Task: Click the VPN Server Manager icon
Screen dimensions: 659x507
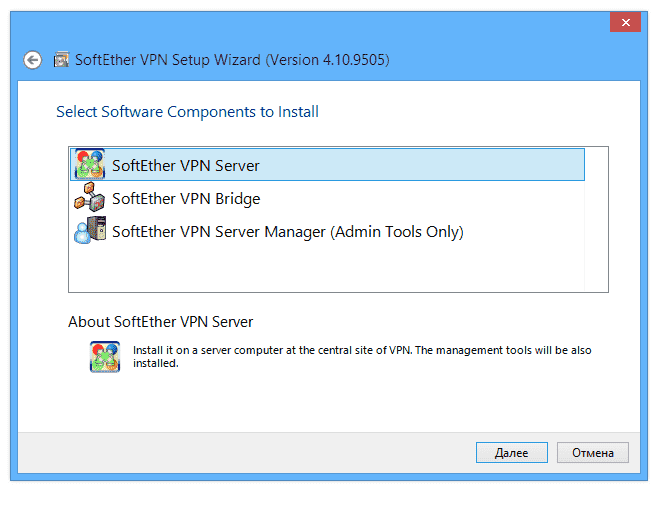Action: [89, 231]
